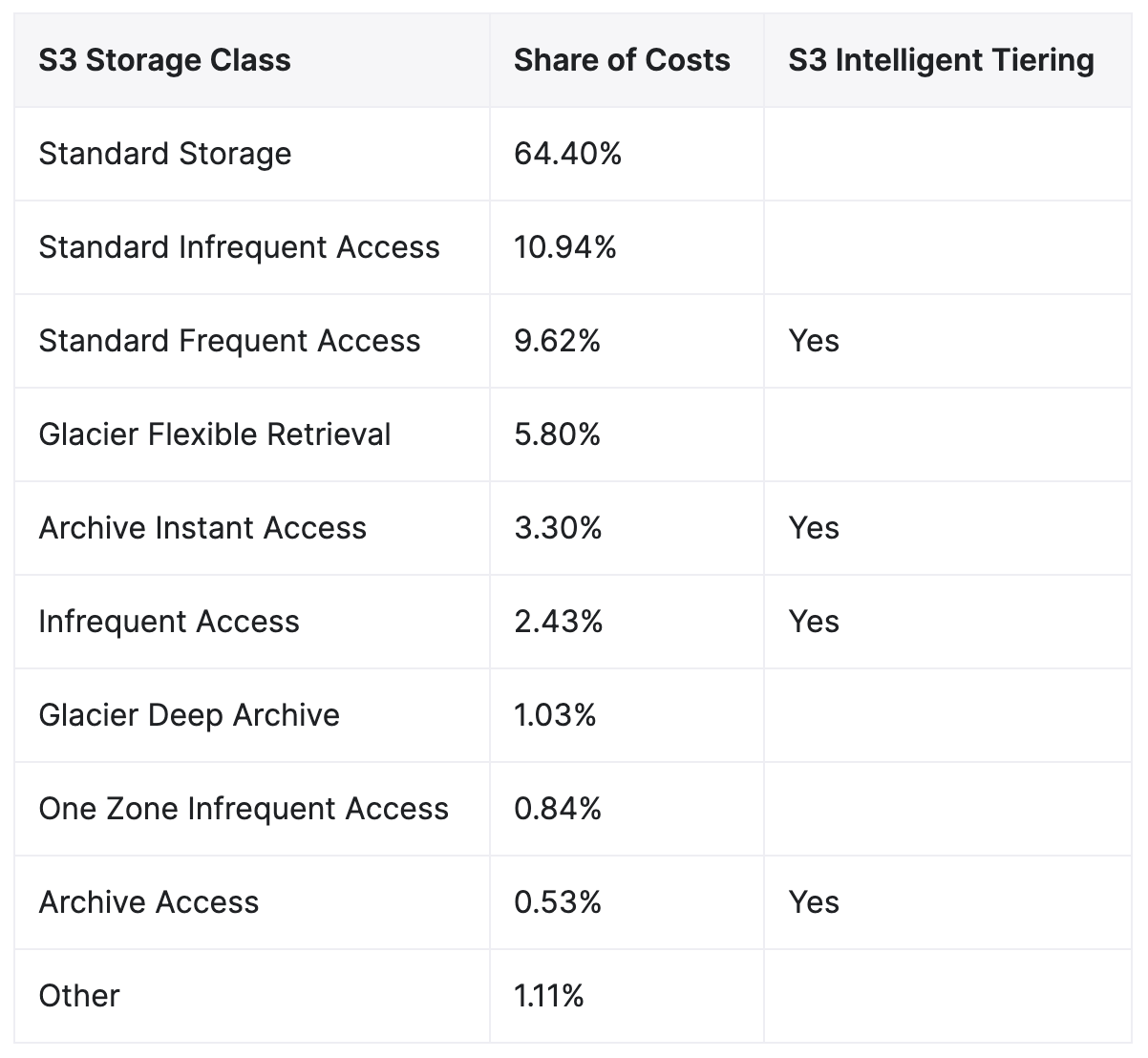Select the Standard Frequent Access cell
The height and width of the screenshot is (1058, 1148).
point(229,341)
